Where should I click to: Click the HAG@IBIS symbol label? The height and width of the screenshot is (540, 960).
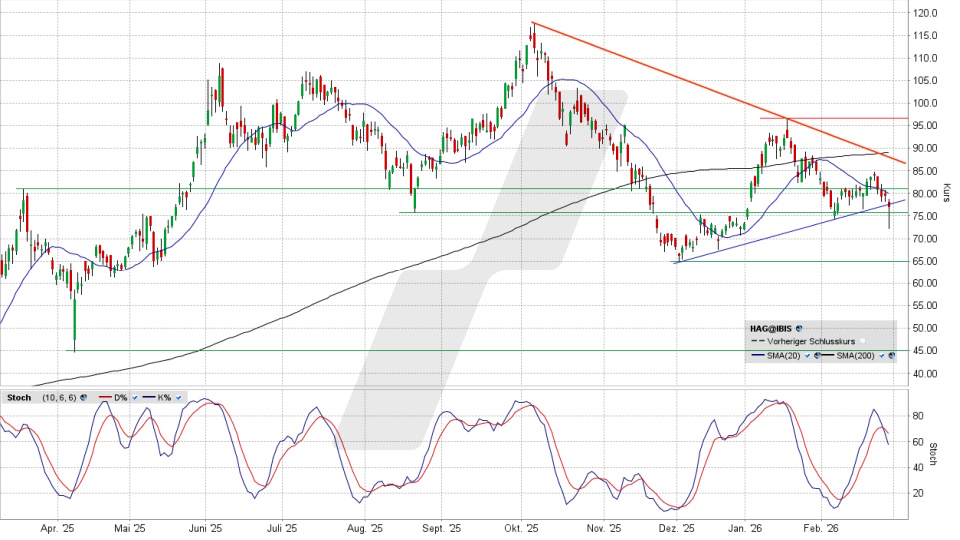pyautogui.click(x=771, y=328)
